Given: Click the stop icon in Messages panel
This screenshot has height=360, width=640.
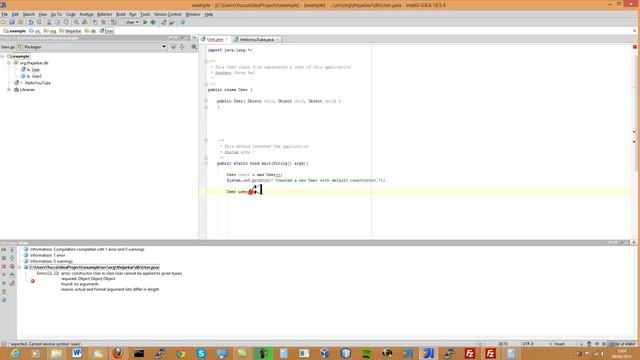Looking at the screenshot, I should pyautogui.click(x=4, y=258).
